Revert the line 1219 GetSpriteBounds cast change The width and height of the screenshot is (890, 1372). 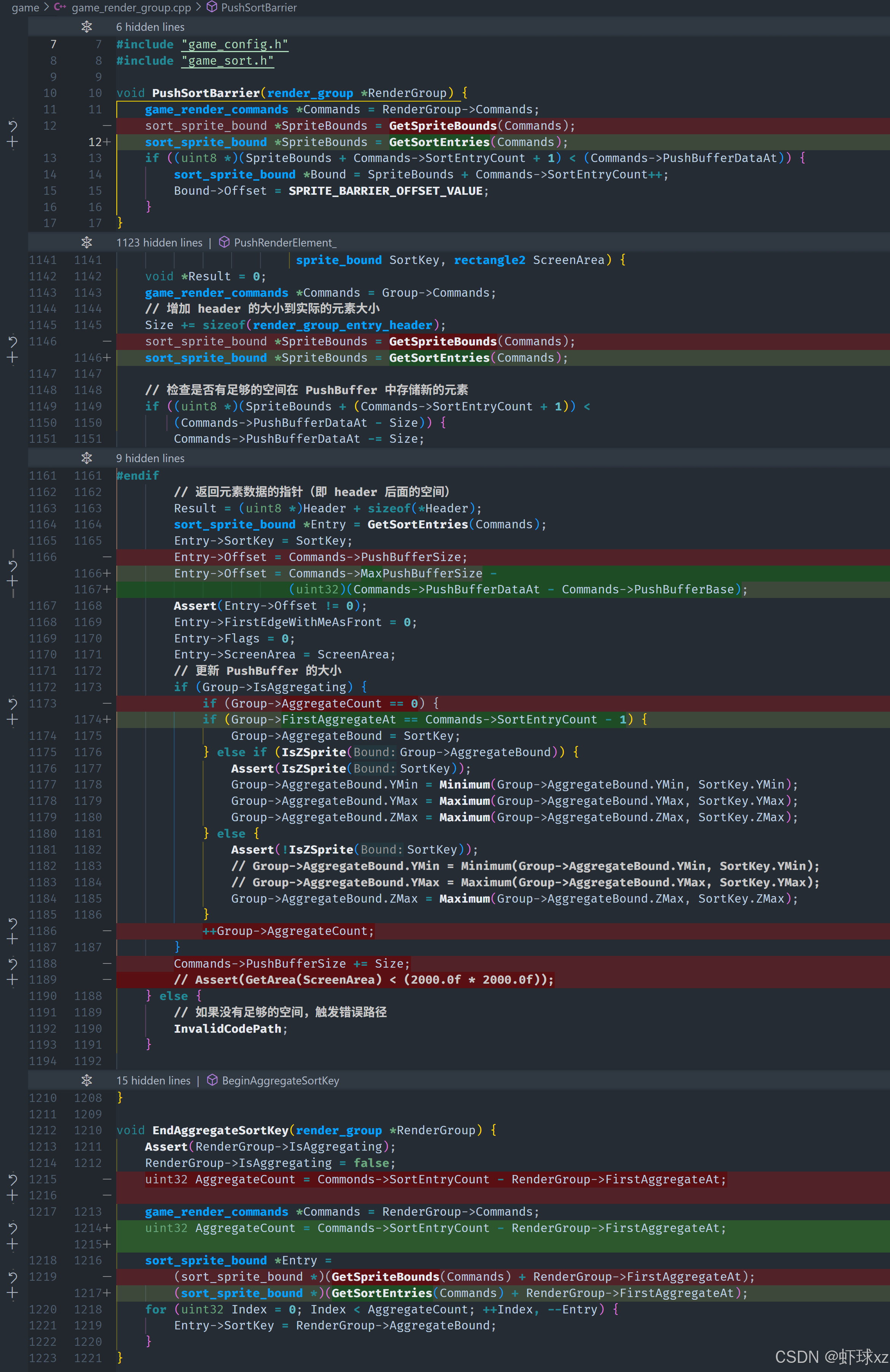tap(12, 1277)
